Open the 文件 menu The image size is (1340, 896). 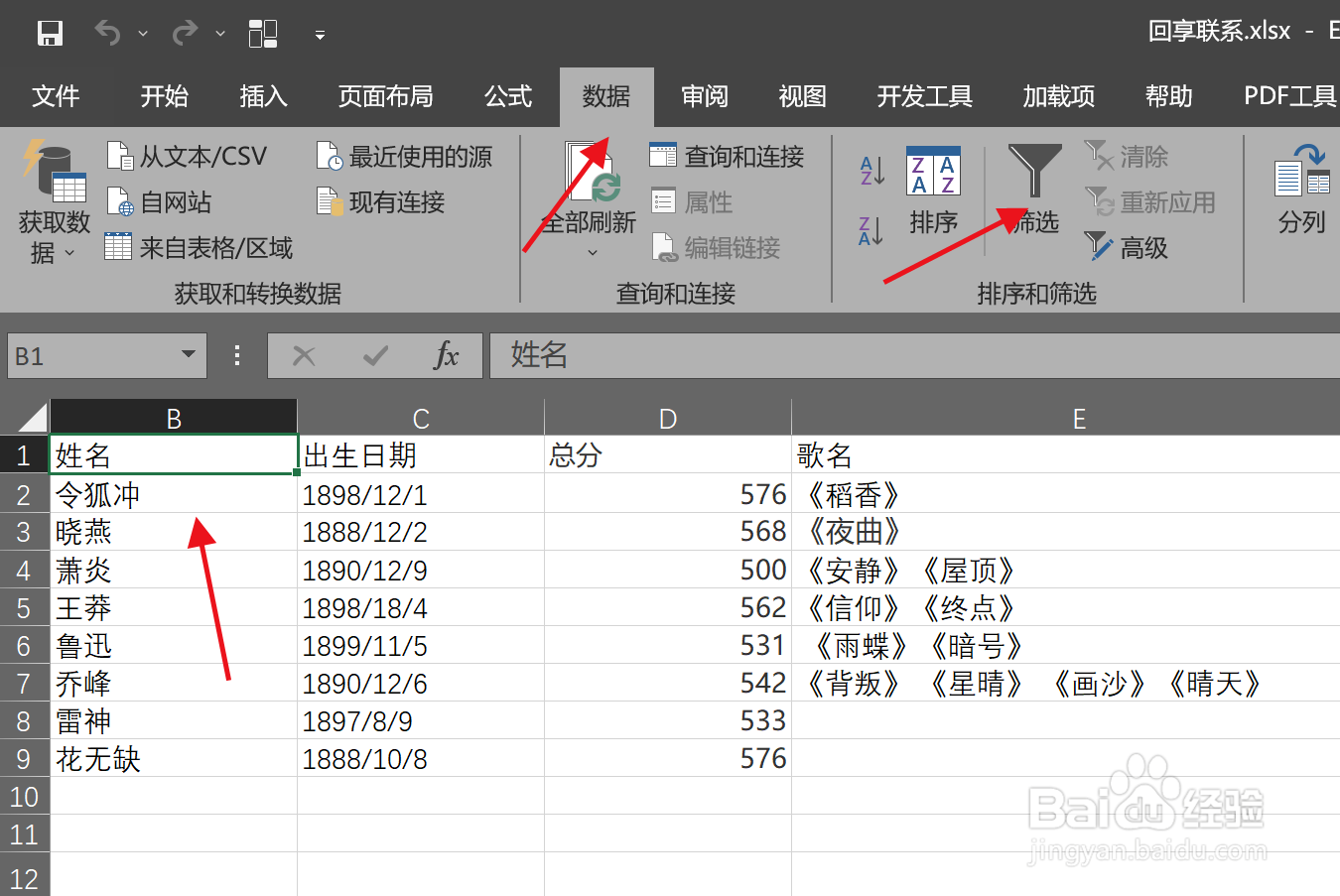tap(56, 96)
